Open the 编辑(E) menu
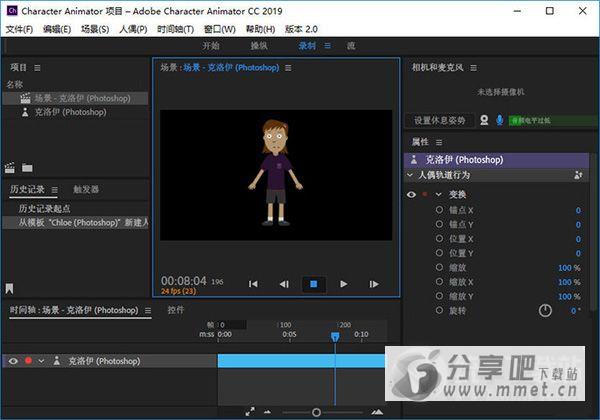The image size is (600, 420). click(57, 29)
